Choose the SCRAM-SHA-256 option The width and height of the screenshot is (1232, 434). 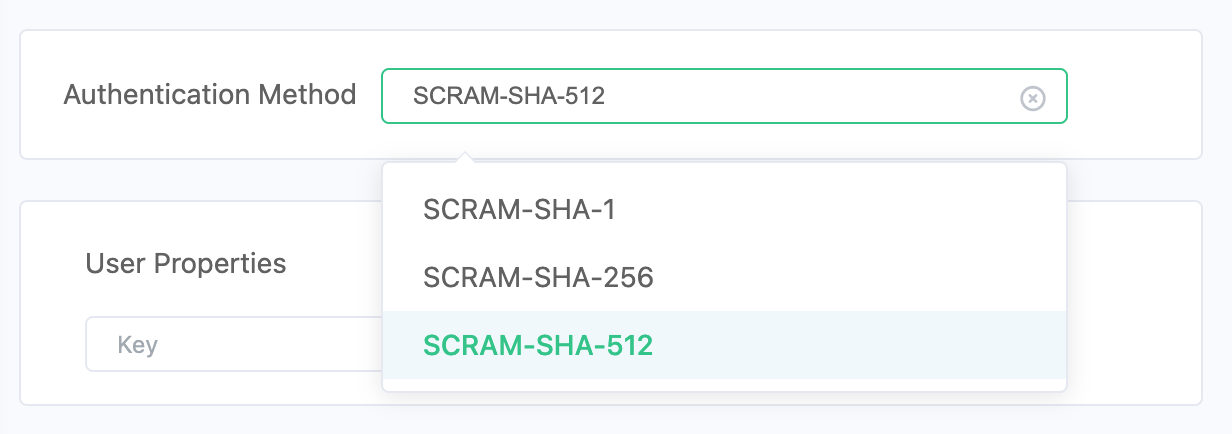pyautogui.click(x=538, y=277)
